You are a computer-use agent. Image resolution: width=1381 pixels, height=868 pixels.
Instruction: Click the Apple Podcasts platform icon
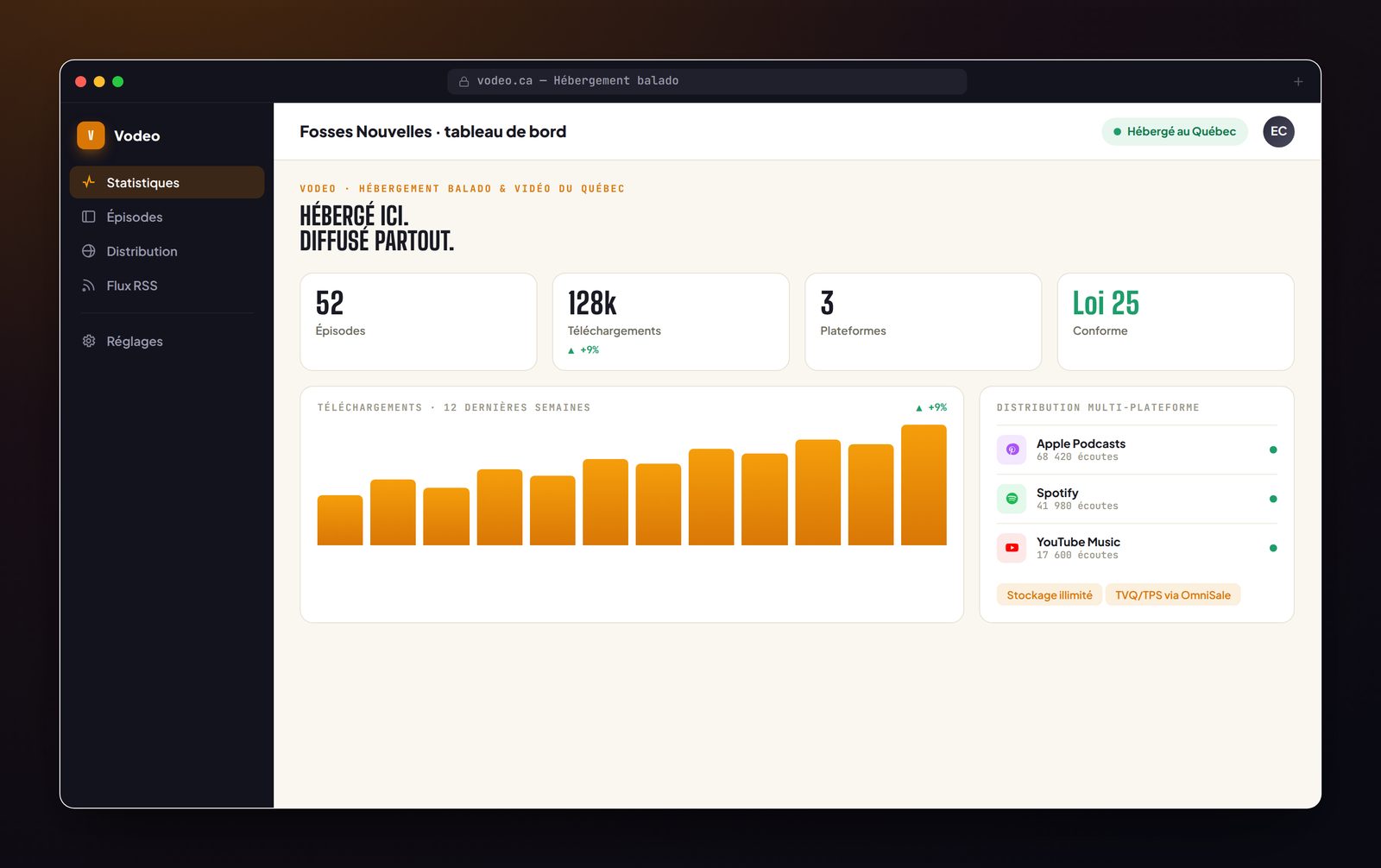[x=1012, y=450]
